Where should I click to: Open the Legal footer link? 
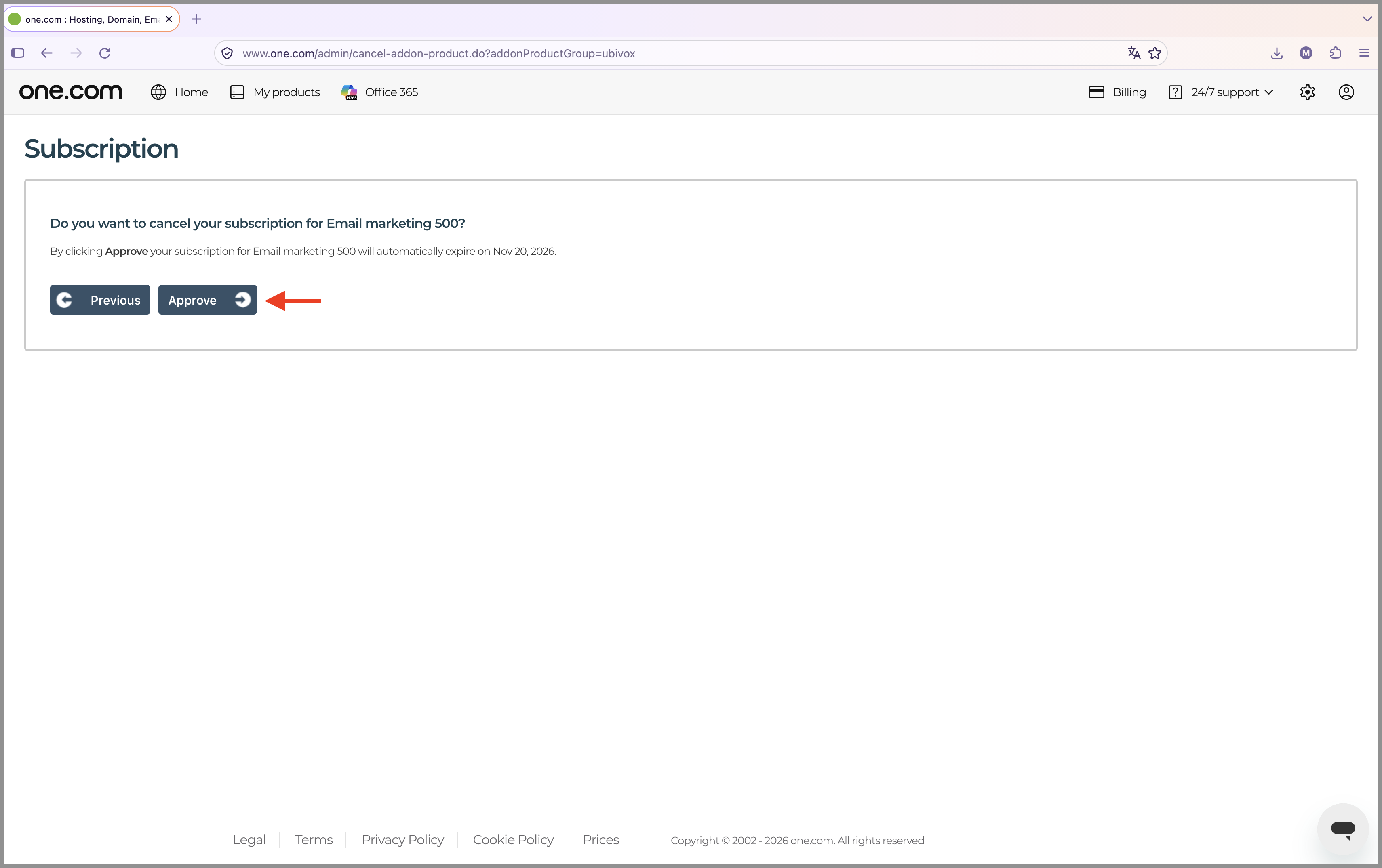tap(249, 839)
